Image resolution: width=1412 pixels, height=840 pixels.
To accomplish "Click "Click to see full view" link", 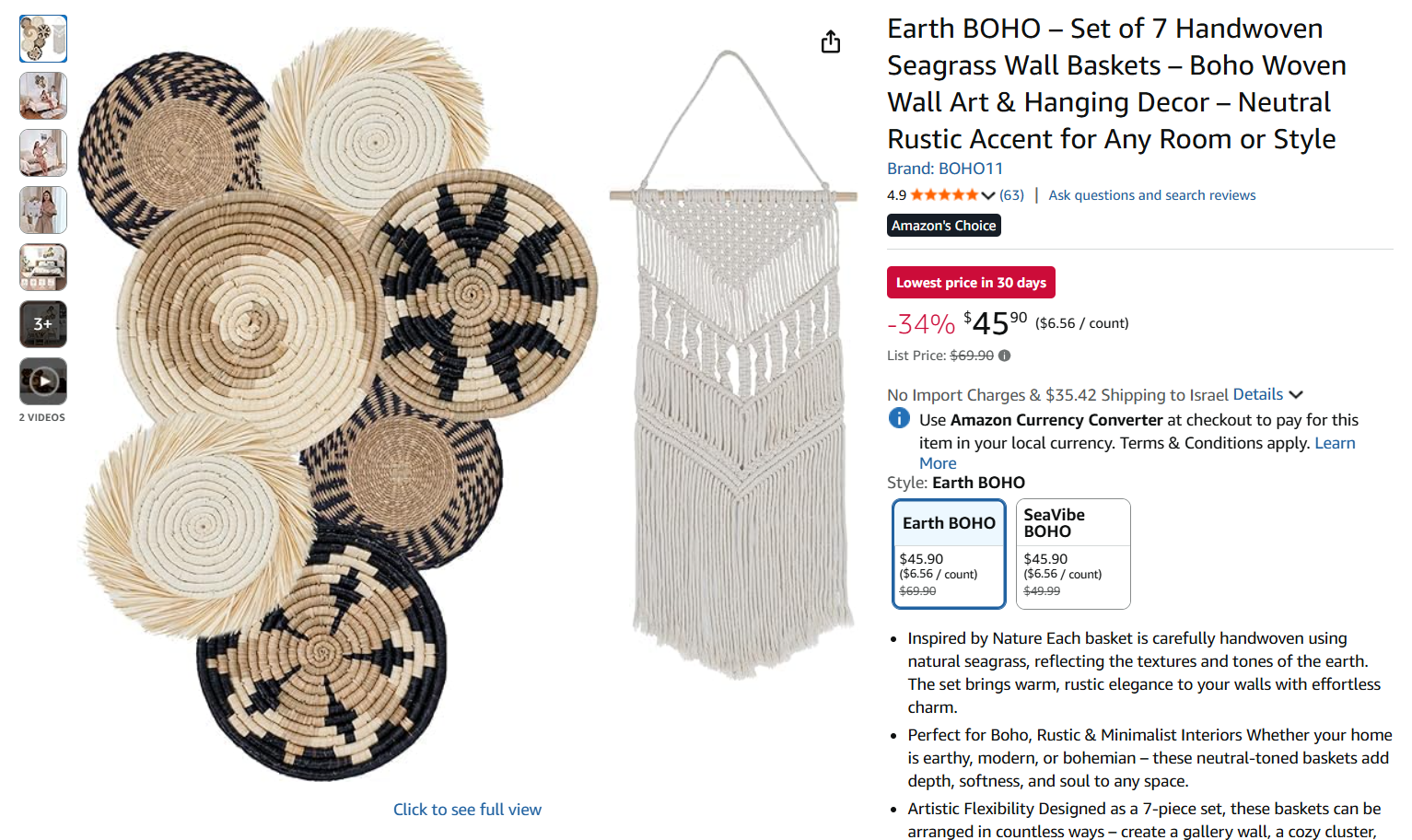I will click(x=467, y=810).
